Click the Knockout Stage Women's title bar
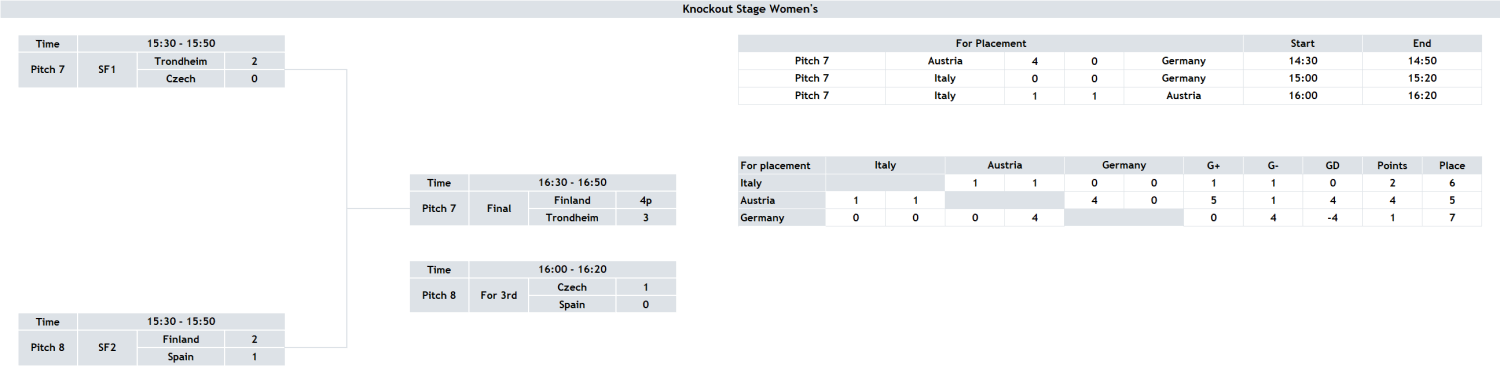This screenshot has height=384, width=1500. point(750,9)
